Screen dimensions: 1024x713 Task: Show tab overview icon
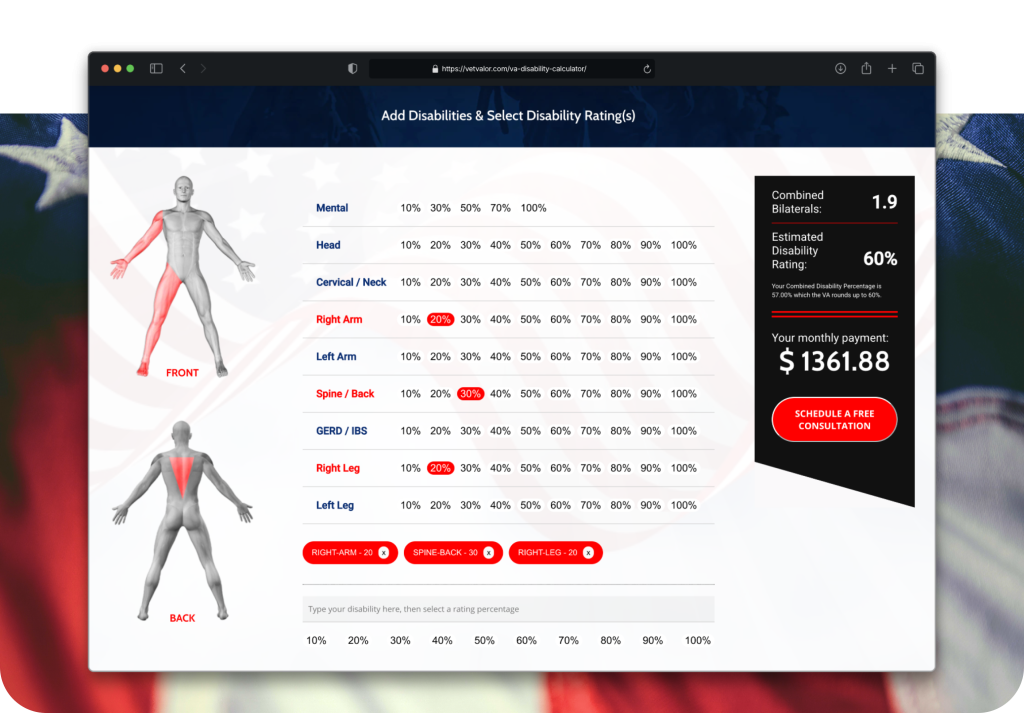[x=918, y=69]
